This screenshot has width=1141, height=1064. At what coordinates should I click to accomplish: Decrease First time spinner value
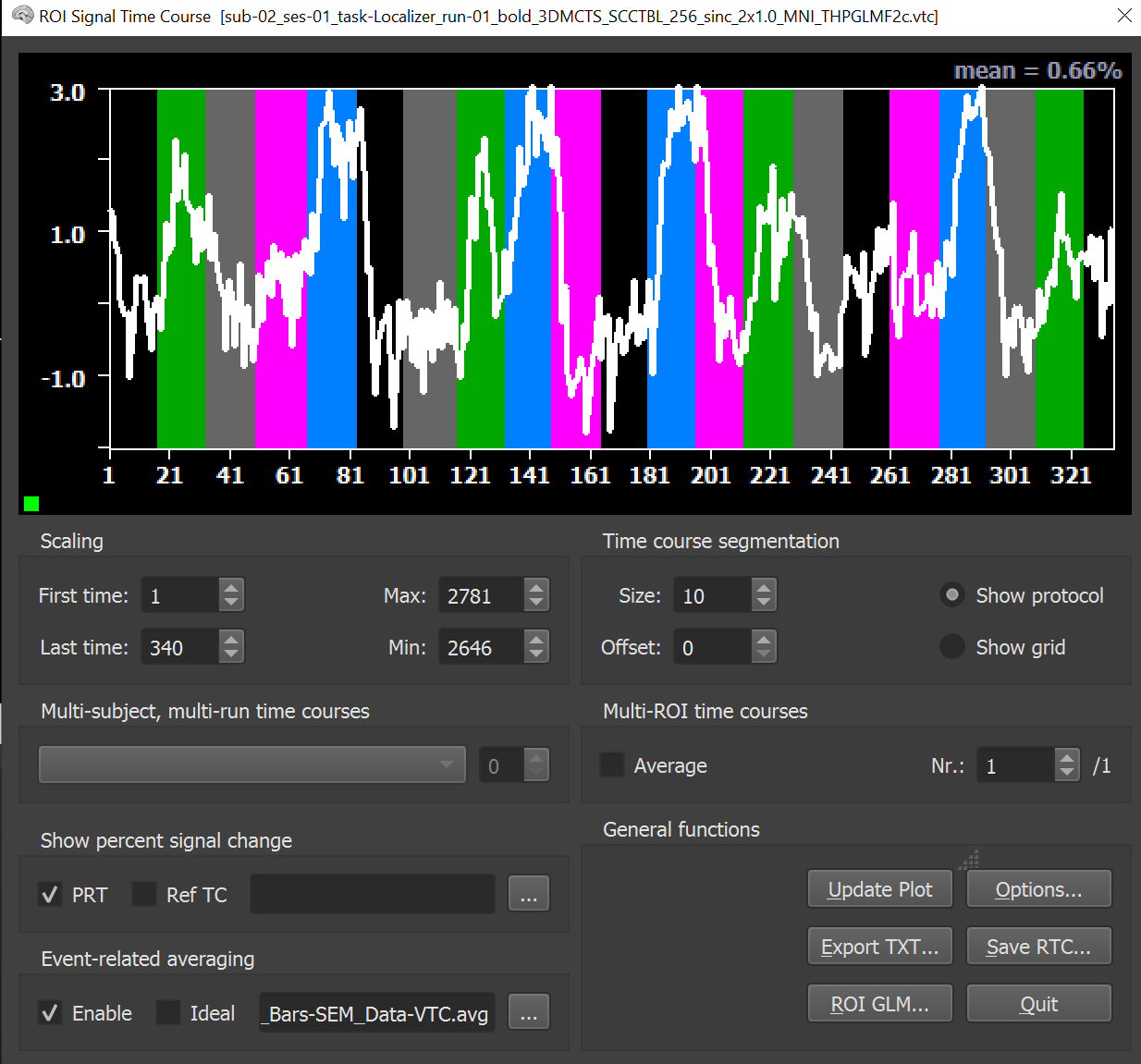click(231, 603)
